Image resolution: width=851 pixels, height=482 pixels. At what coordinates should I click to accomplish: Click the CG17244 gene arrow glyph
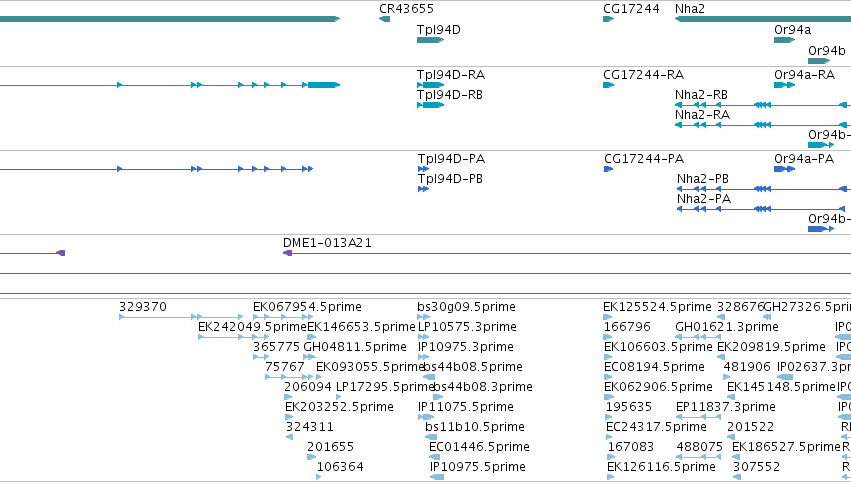point(608,19)
